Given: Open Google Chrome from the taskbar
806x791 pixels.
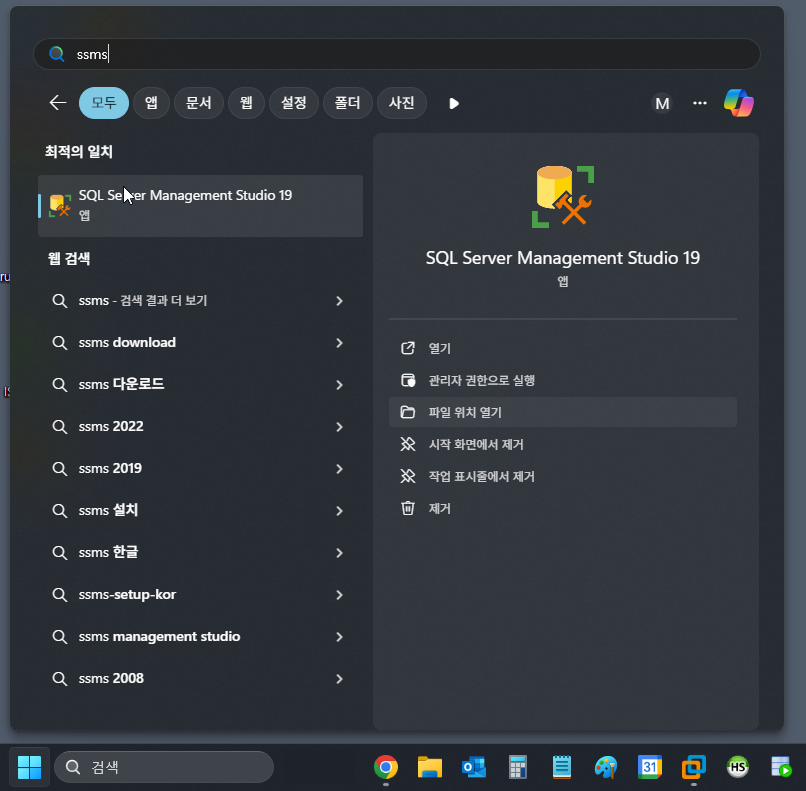Looking at the screenshot, I should [x=386, y=767].
